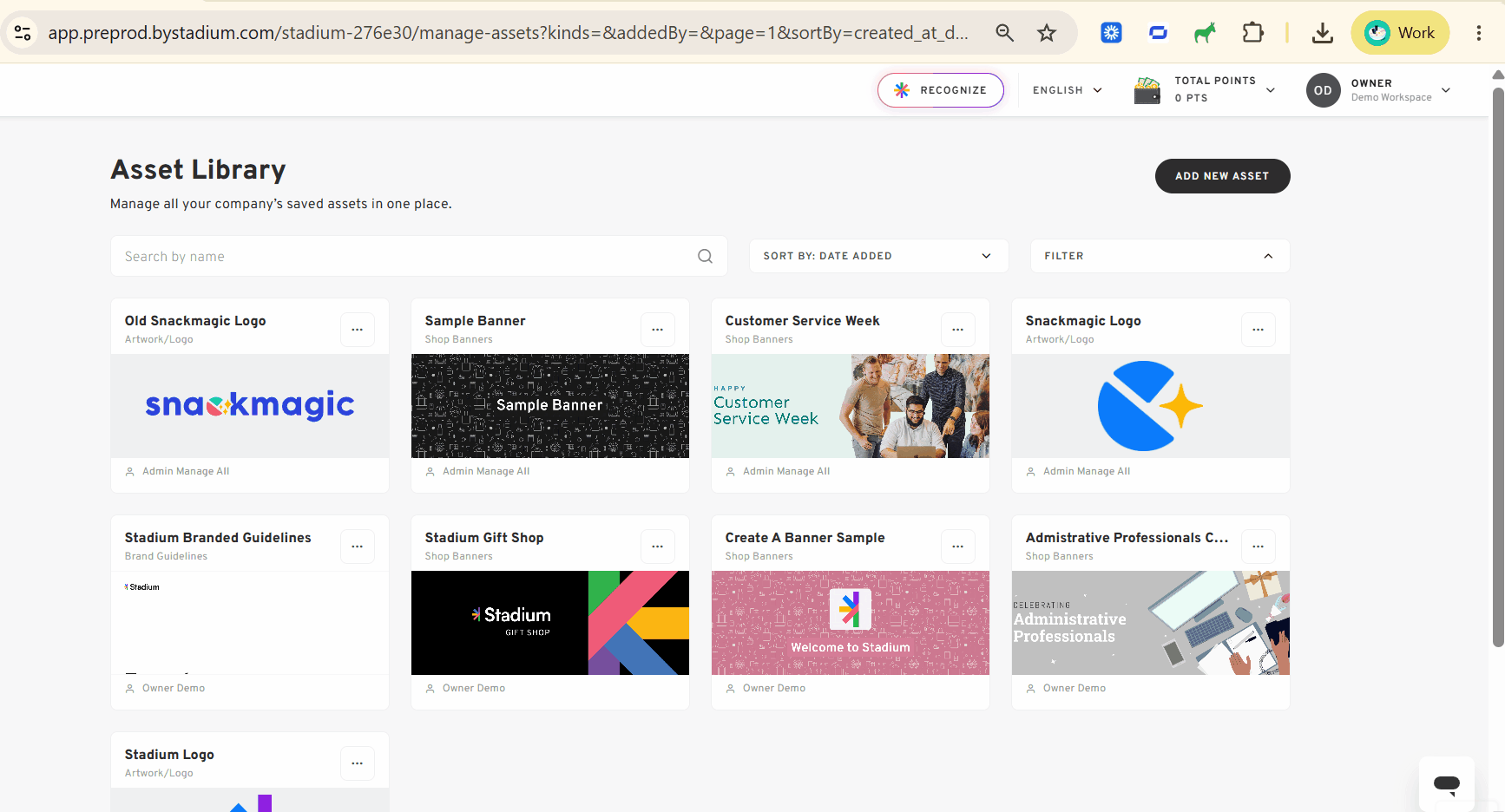Image resolution: width=1505 pixels, height=812 pixels.
Task: Open options menu for Old Snackmagic Logo
Action: [357, 330]
